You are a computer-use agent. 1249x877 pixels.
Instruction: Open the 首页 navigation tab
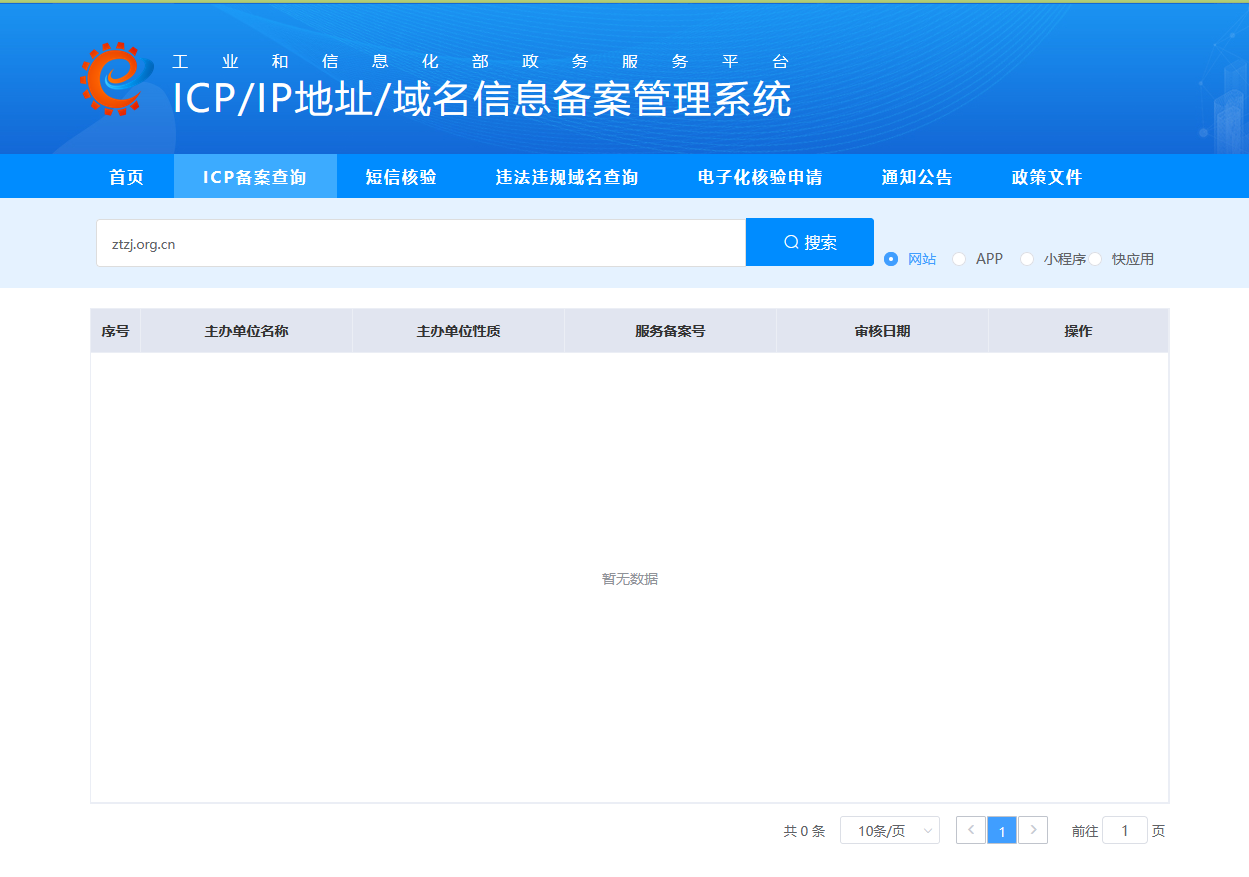pos(126,177)
